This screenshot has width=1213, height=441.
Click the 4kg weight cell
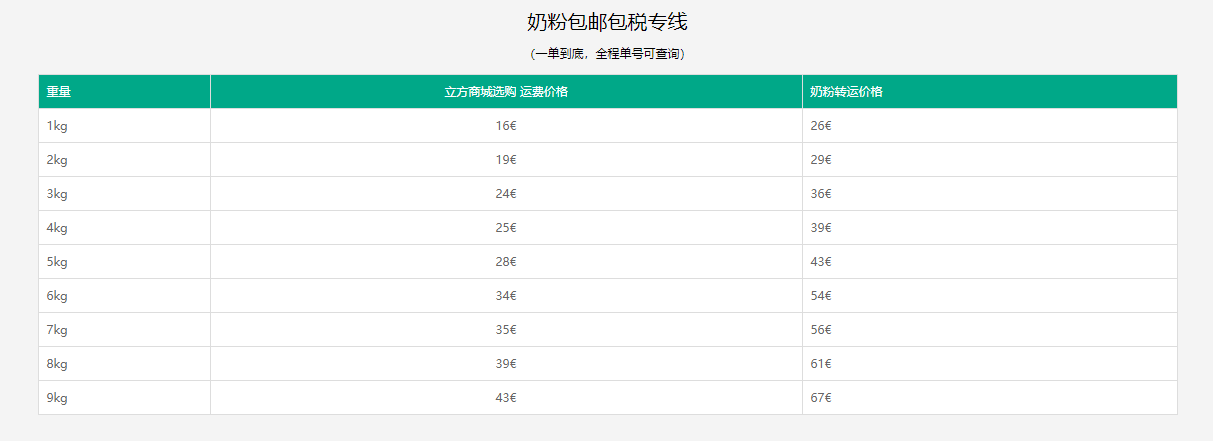[124, 228]
